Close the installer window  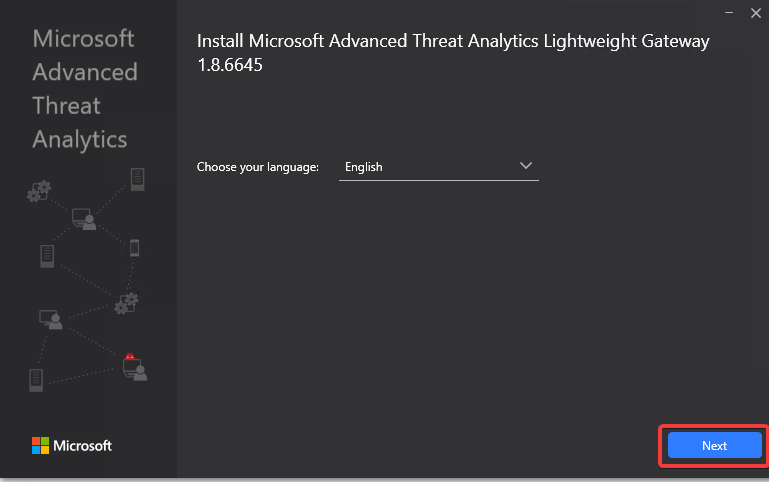755,12
